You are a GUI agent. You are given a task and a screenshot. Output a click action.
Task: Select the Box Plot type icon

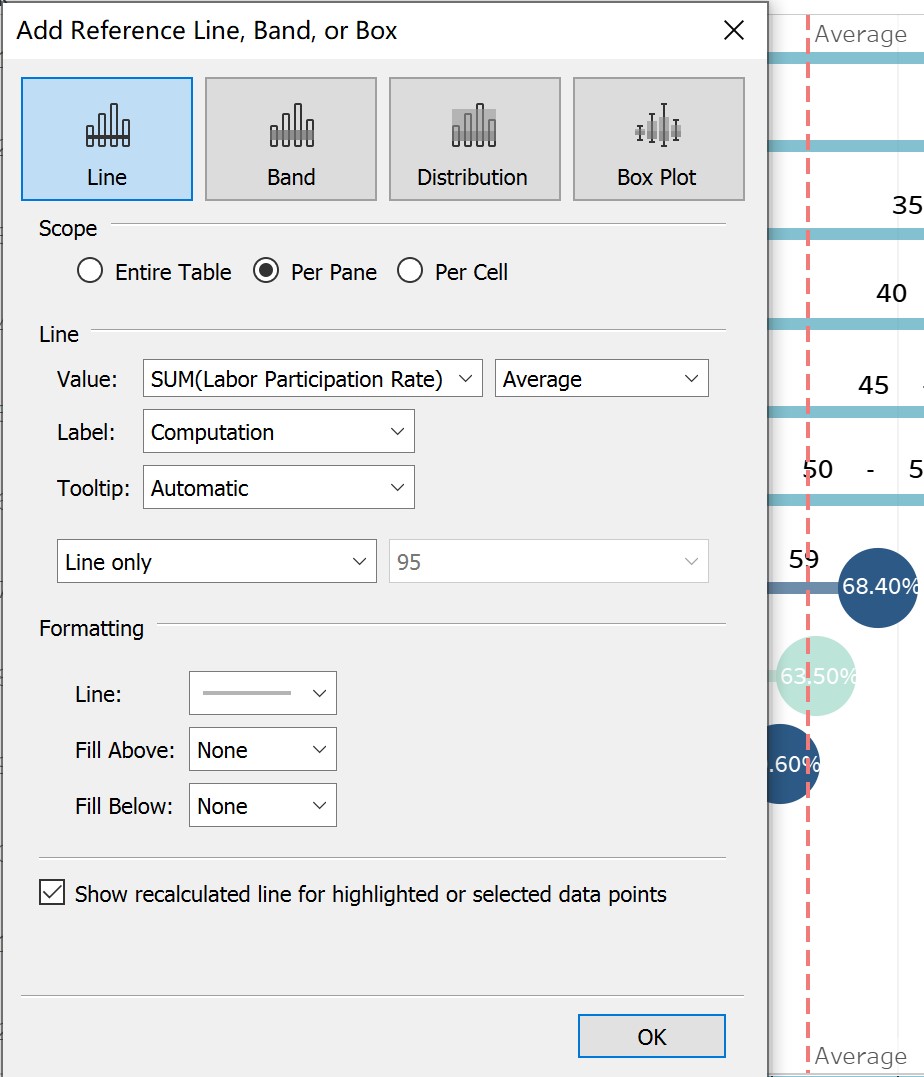click(x=658, y=139)
